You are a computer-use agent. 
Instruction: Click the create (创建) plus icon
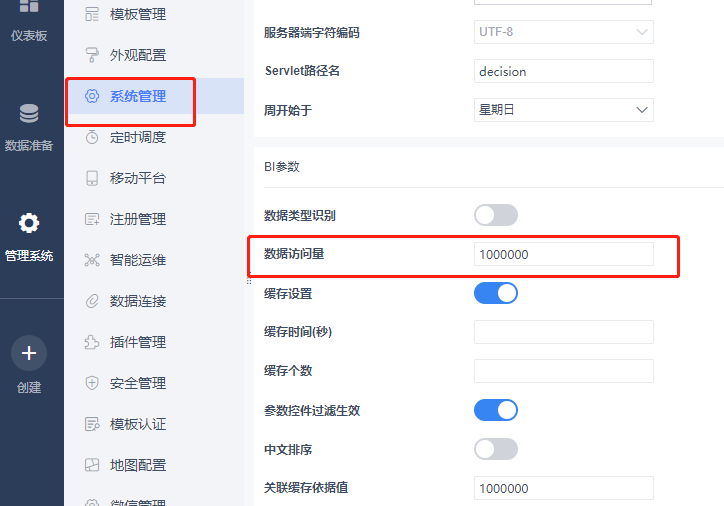click(29, 353)
